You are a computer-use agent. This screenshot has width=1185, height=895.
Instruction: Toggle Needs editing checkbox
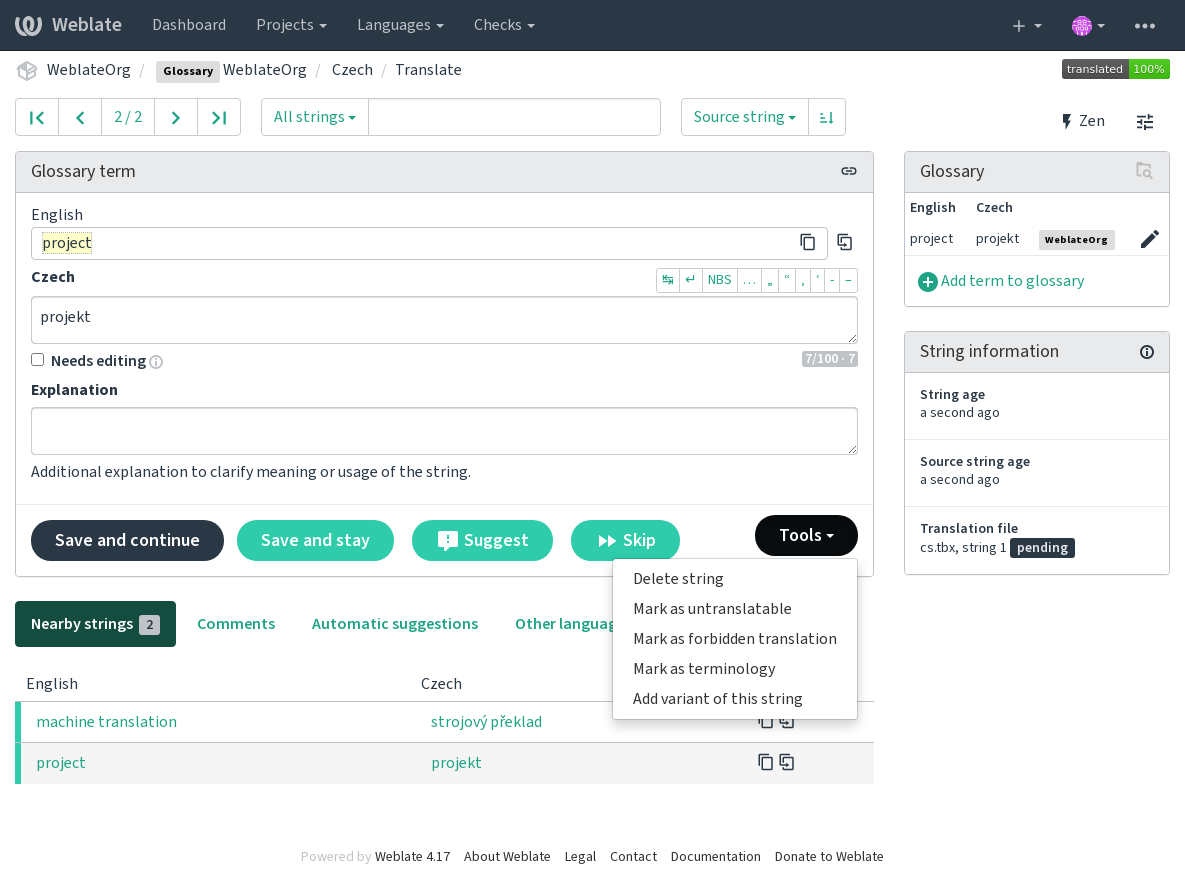click(38, 360)
